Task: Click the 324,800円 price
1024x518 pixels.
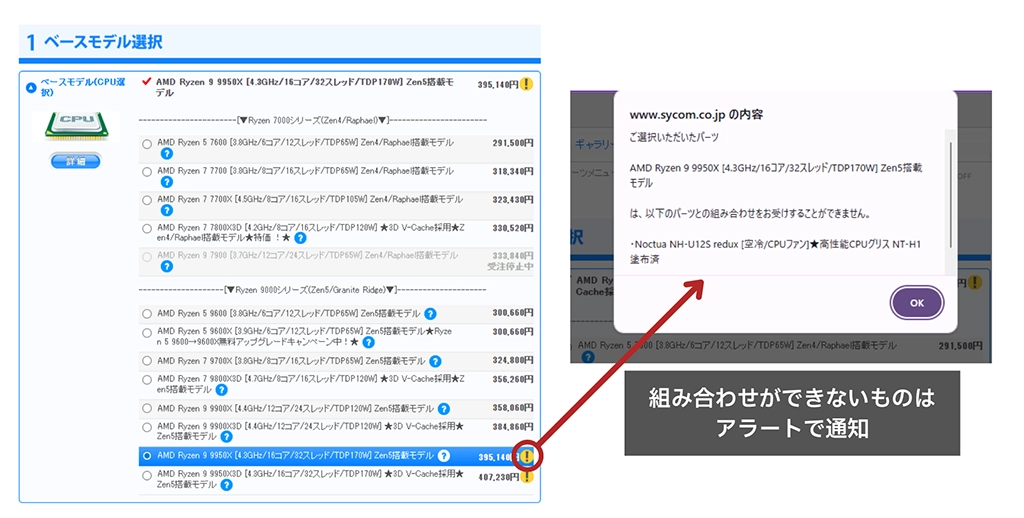Action: pos(513,360)
